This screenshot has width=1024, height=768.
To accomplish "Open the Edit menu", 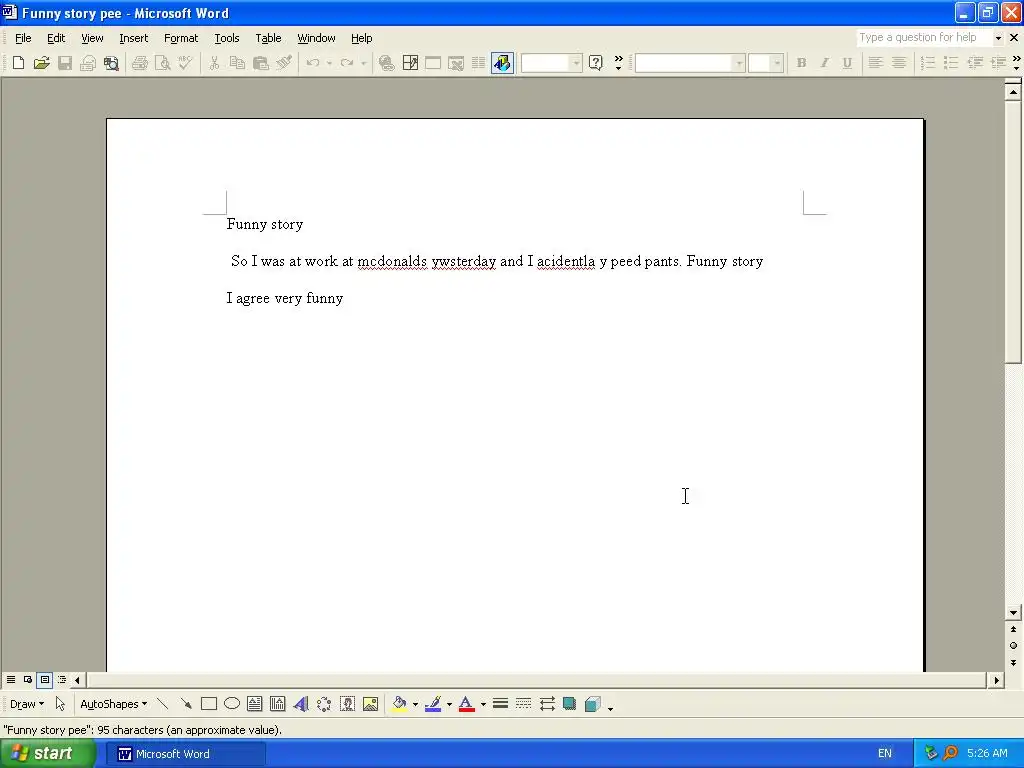I will [x=56, y=38].
